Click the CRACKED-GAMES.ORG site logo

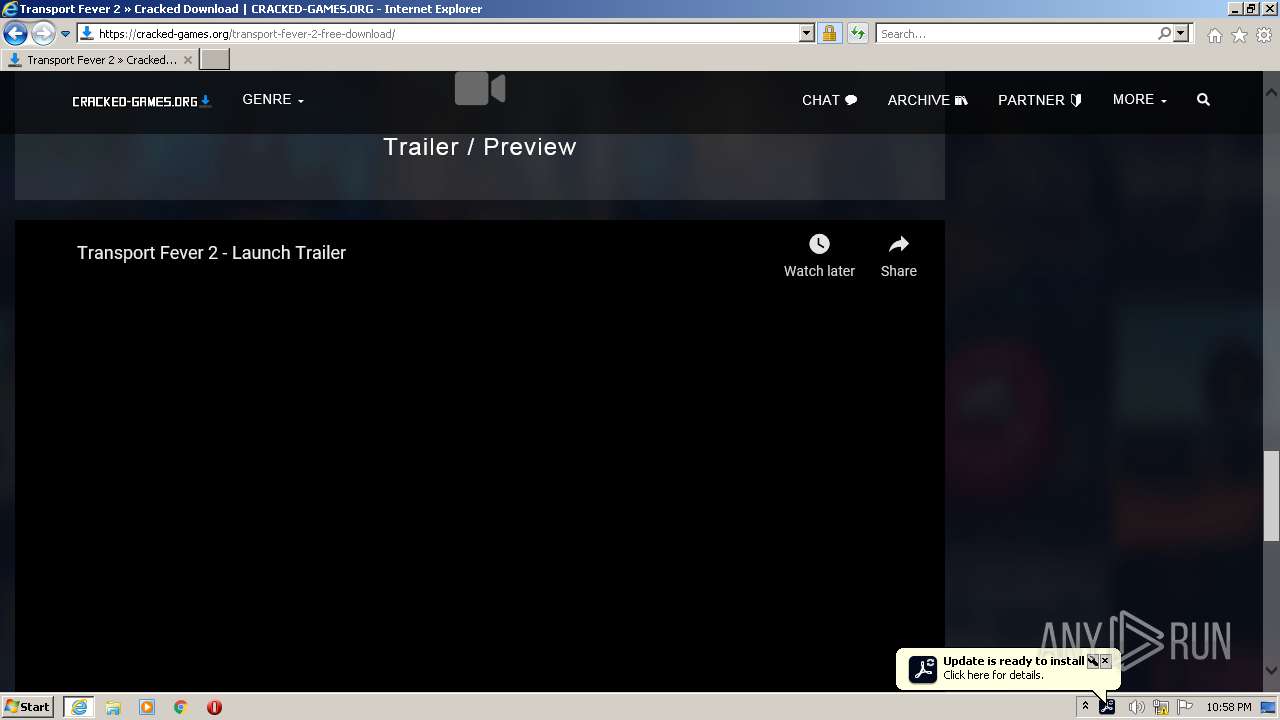142,101
